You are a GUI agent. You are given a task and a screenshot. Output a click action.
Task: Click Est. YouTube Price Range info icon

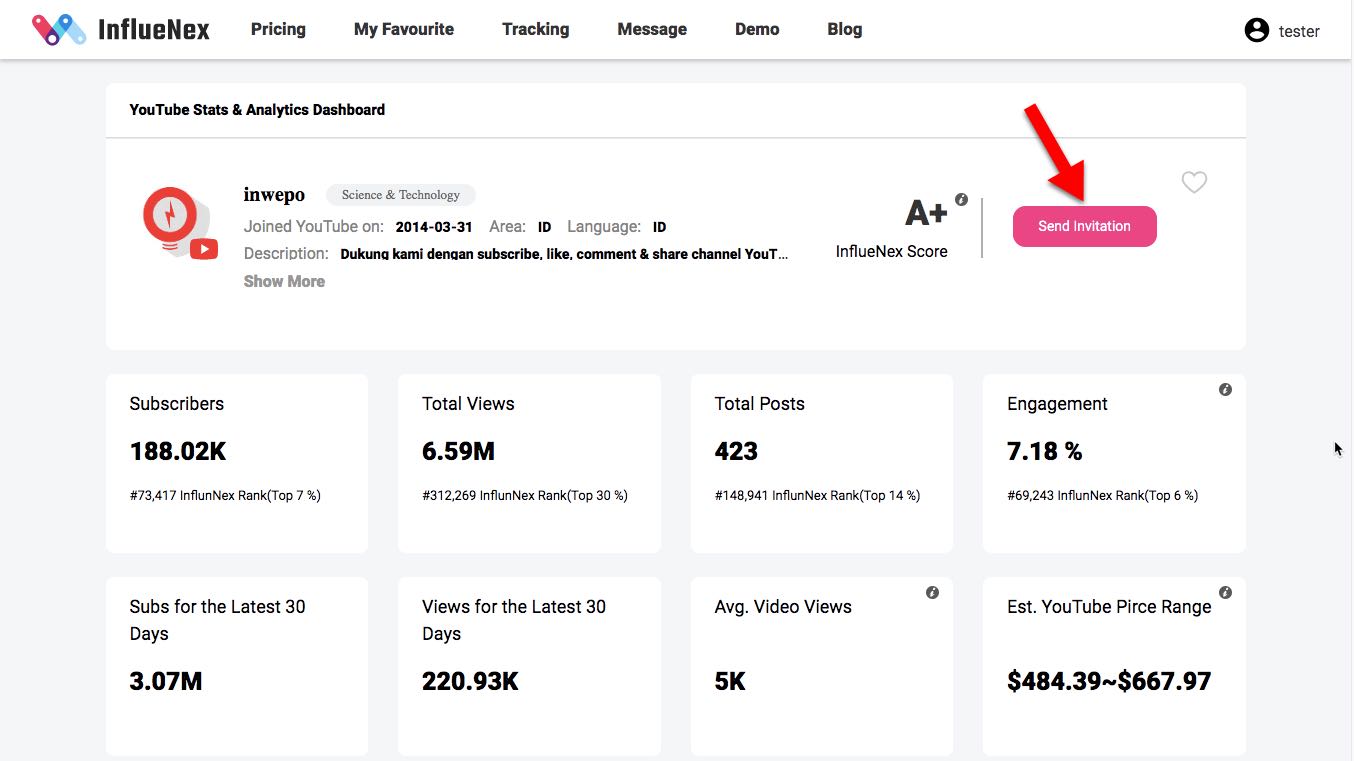click(x=1225, y=593)
